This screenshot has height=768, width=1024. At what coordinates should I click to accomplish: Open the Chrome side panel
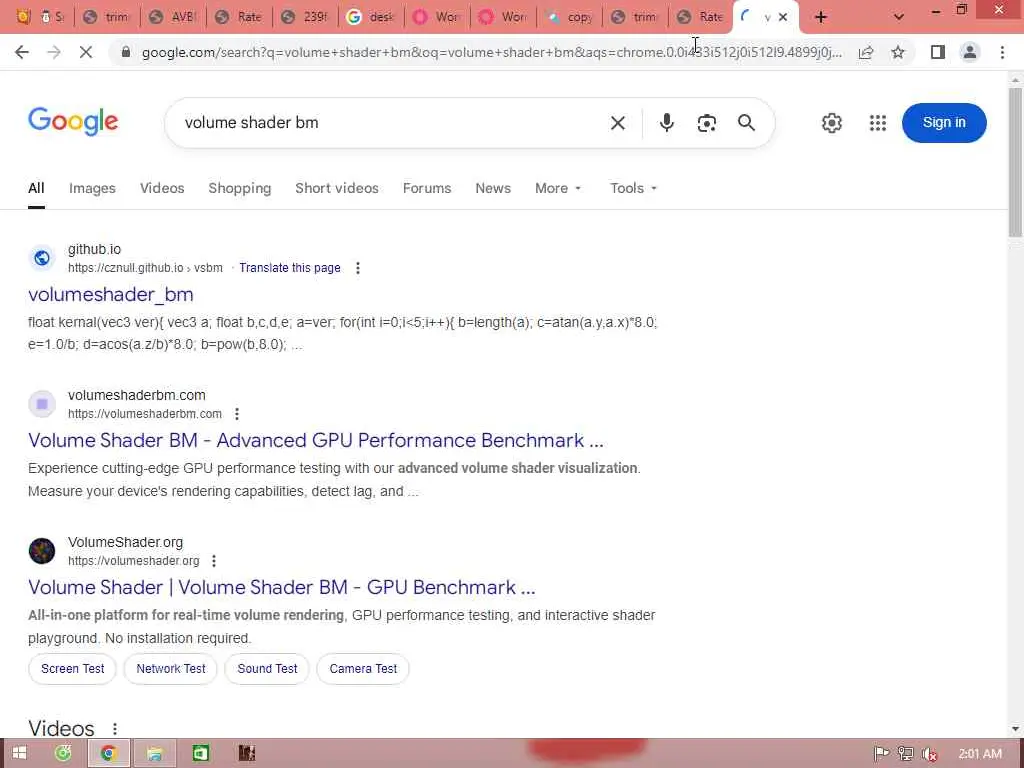pyautogui.click(x=938, y=52)
